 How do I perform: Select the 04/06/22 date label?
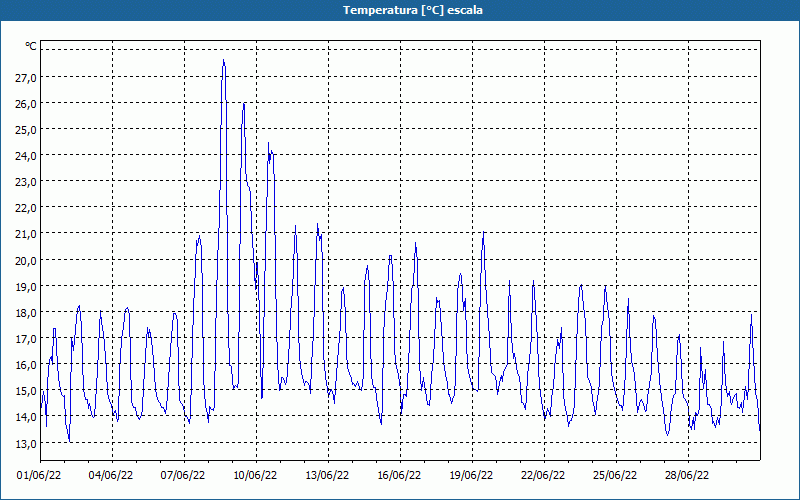tap(111, 475)
